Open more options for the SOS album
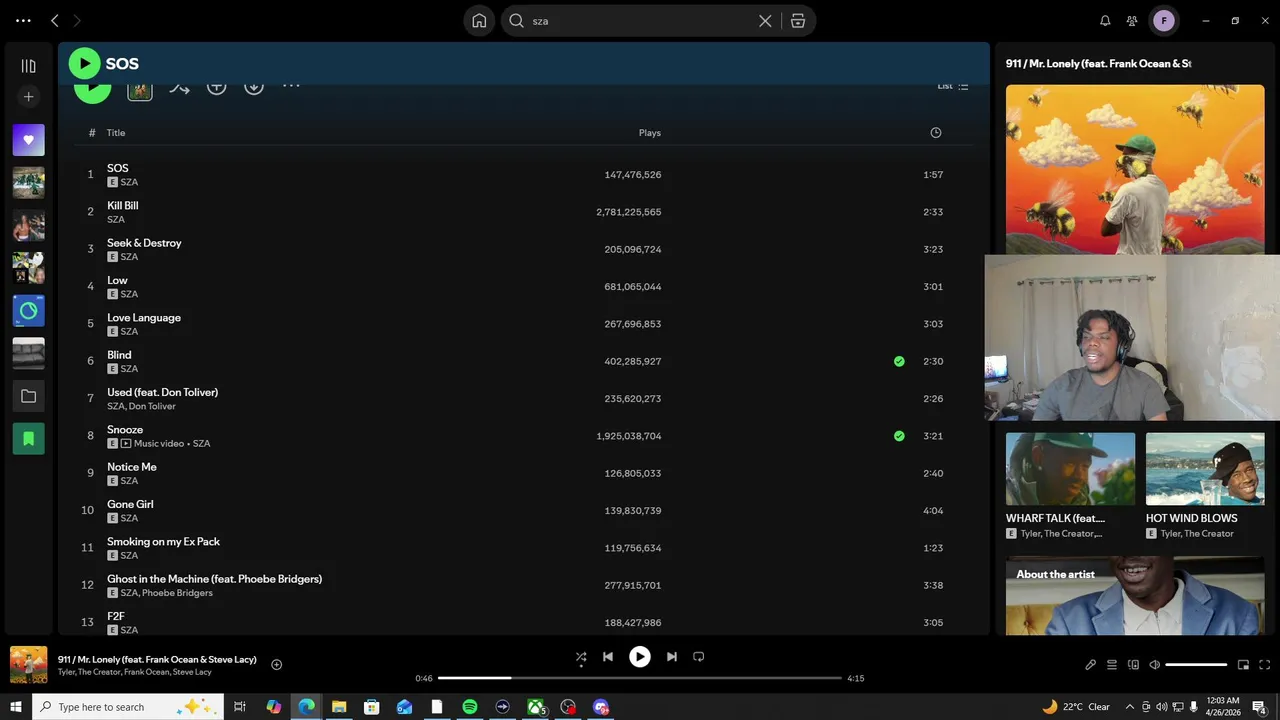This screenshot has height=720, width=1280. pyautogui.click(x=291, y=86)
